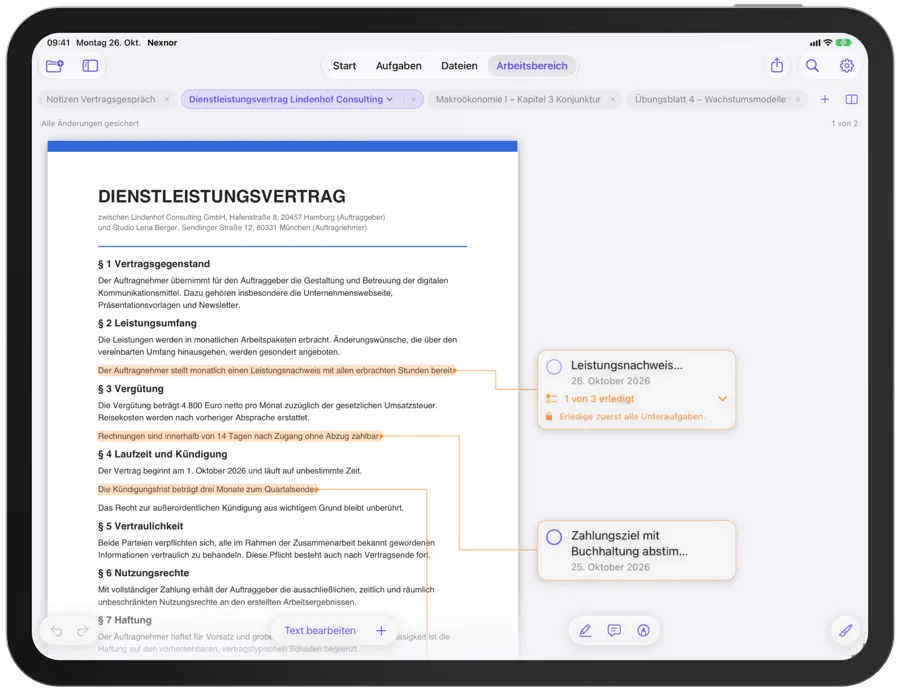Tap the Wi-Fi status icon
The height and width of the screenshot is (691, 900).
pos(828,42)
